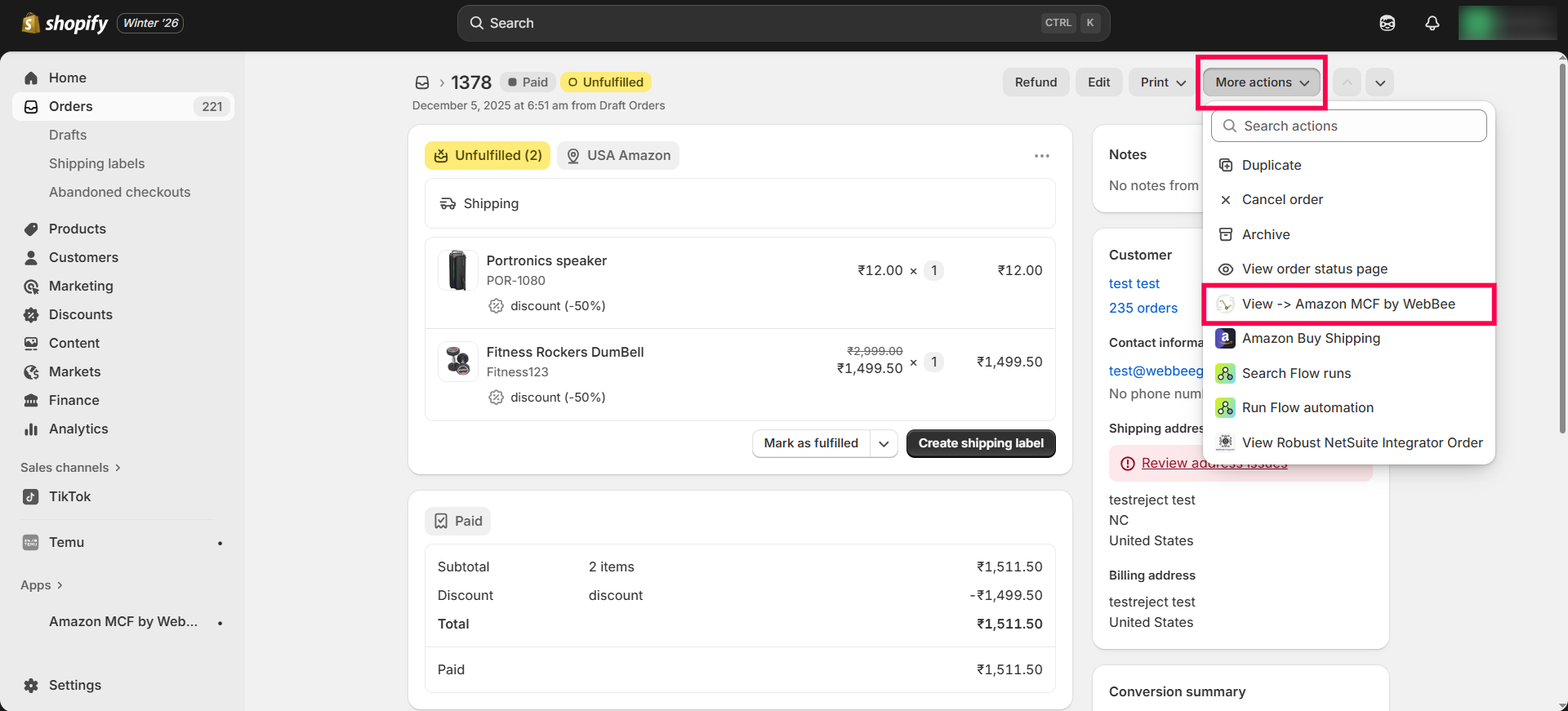The image size is (1568, 711).
Task: Open the 235 orders customer link
Action: pos(1143,308)
